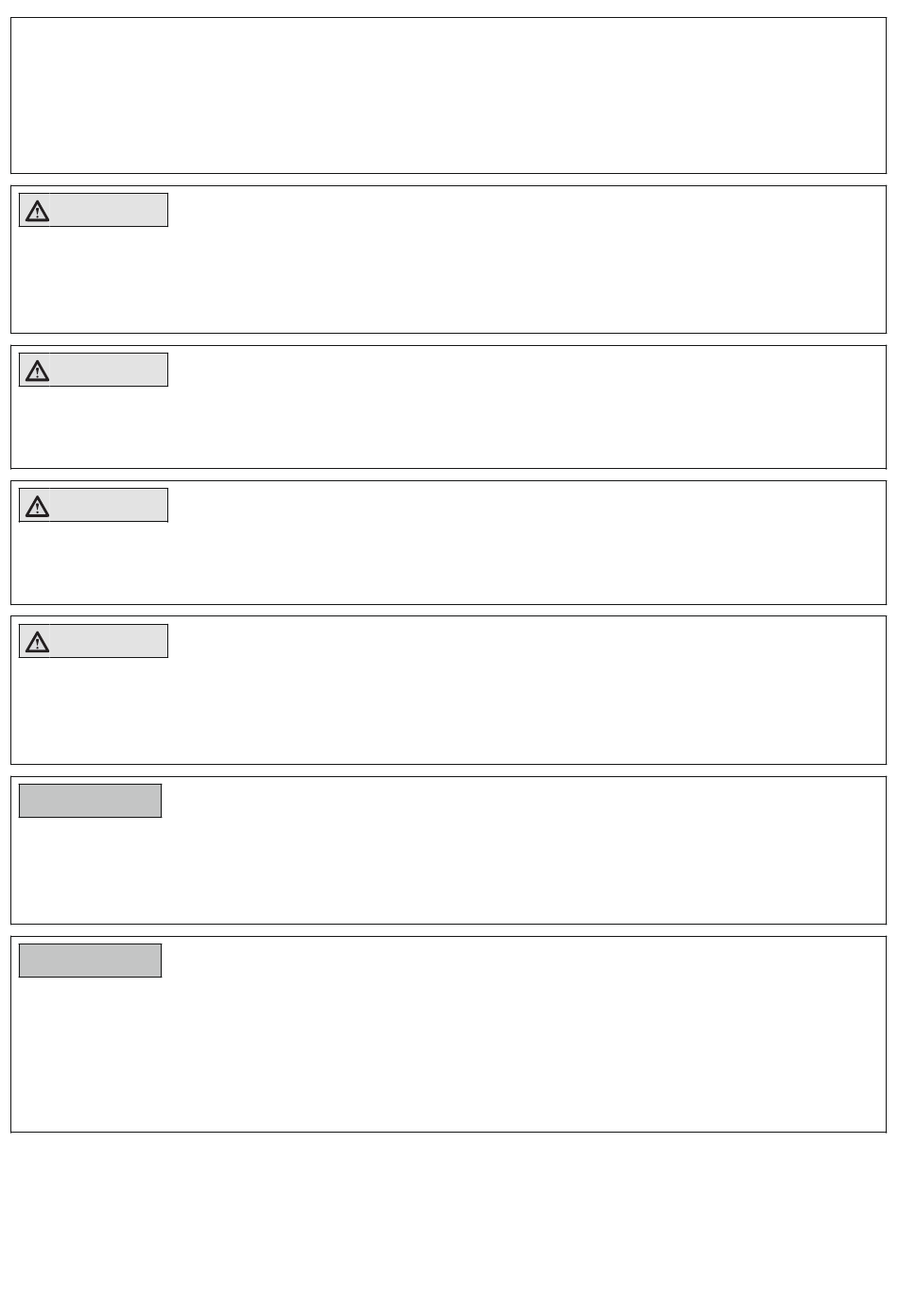Select the light gray label beside first warning icon
The width and height of the screenshot is (898, 1316).
click(108, 210)
